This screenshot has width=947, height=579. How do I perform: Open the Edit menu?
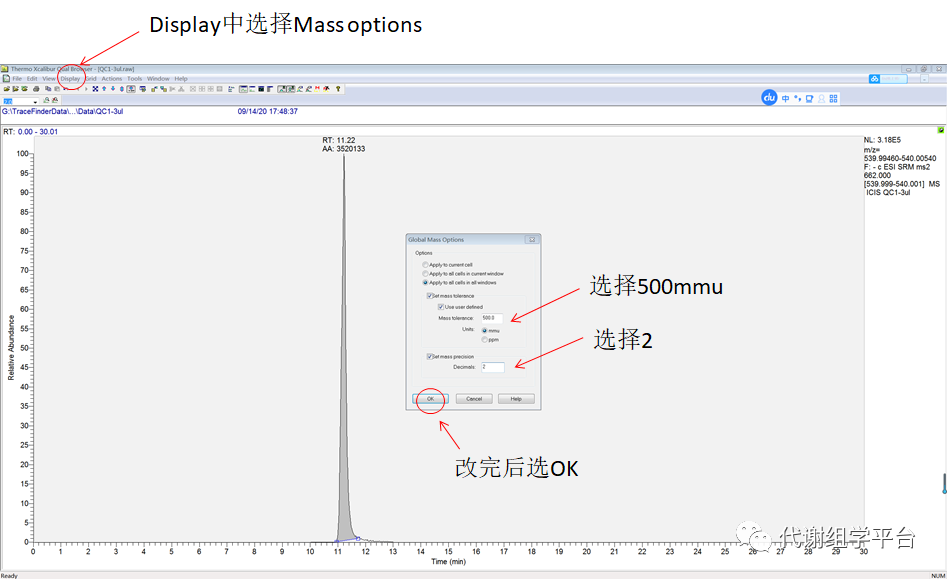point(32,78)
